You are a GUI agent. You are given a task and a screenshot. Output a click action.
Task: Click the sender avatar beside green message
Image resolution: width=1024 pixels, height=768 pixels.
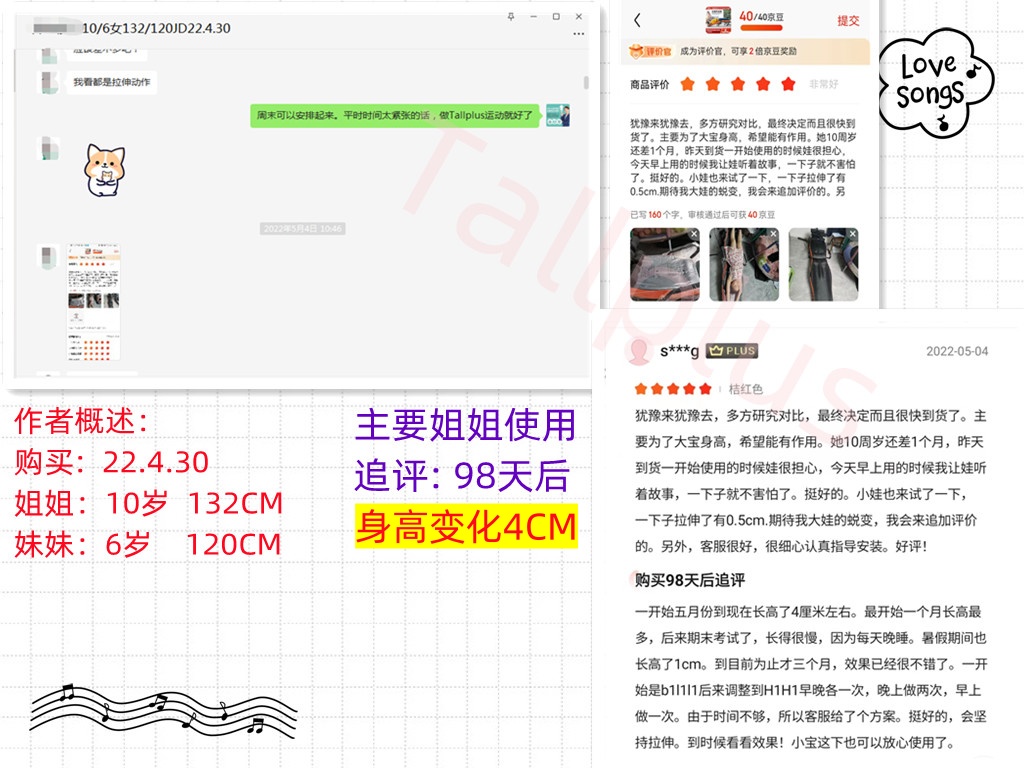pos(558,115)
